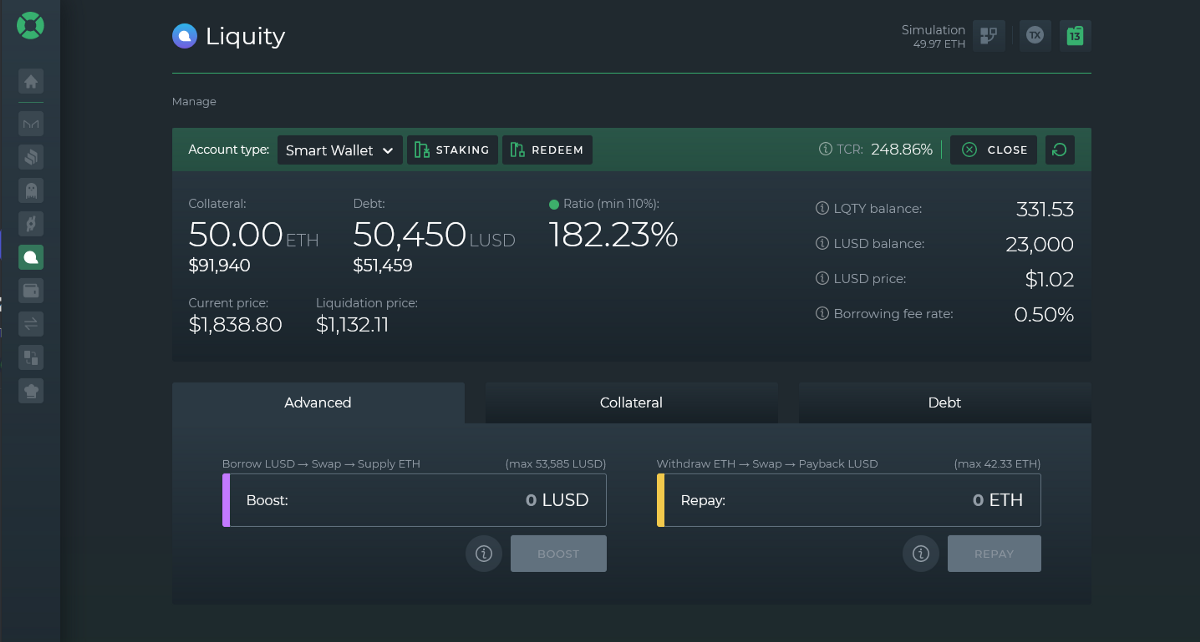Screen dimensions: 1200x642
Task: Switch to the Advanced tab
Action: (x=318, y=403)
